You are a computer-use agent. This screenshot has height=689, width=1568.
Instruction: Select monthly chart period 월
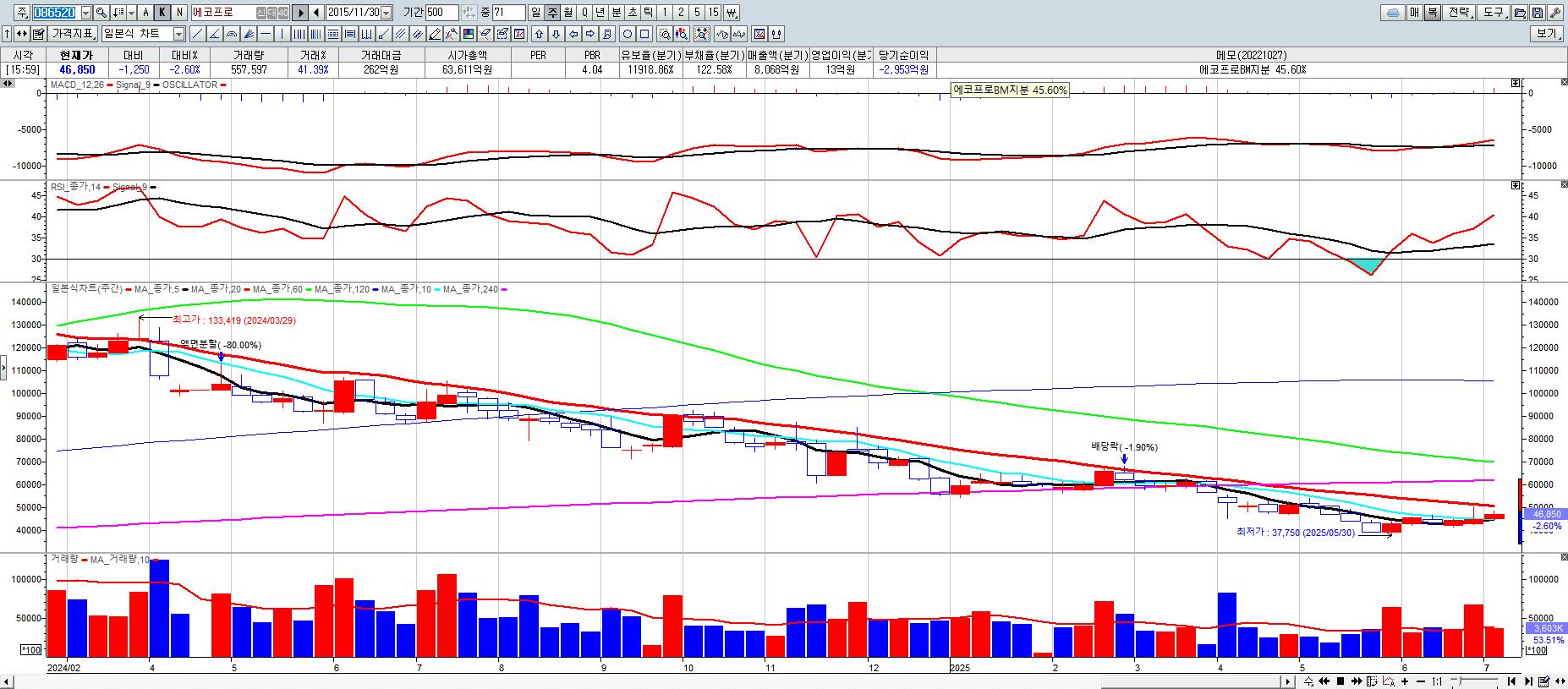[568, 13]
